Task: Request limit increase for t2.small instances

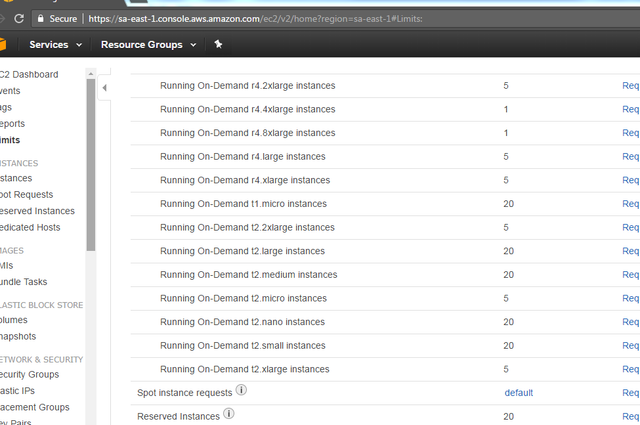Action: (x=631, y=346)
